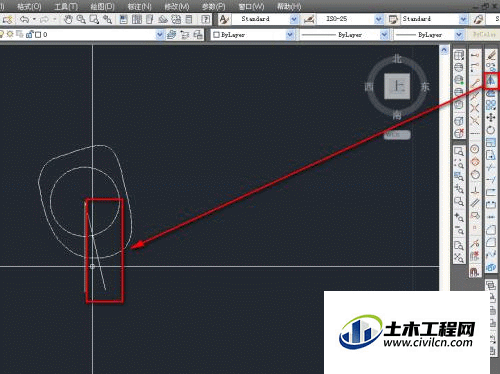Click 东 on the ViewCube compass
Image resolution: width=500 pixels, height=374 pixels.
coord(425,87)
